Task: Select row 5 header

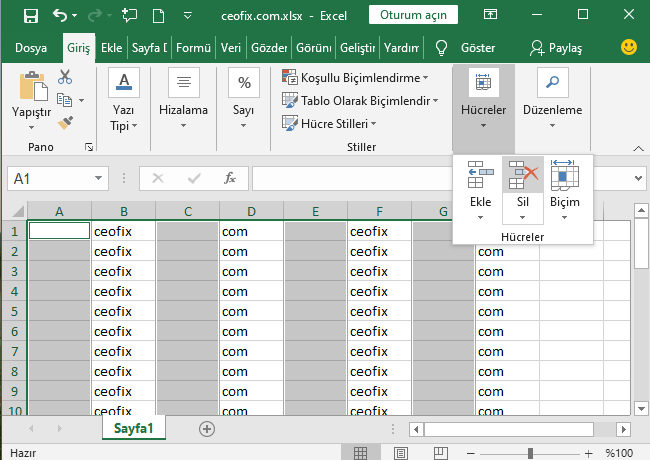Action: (15, 311)
